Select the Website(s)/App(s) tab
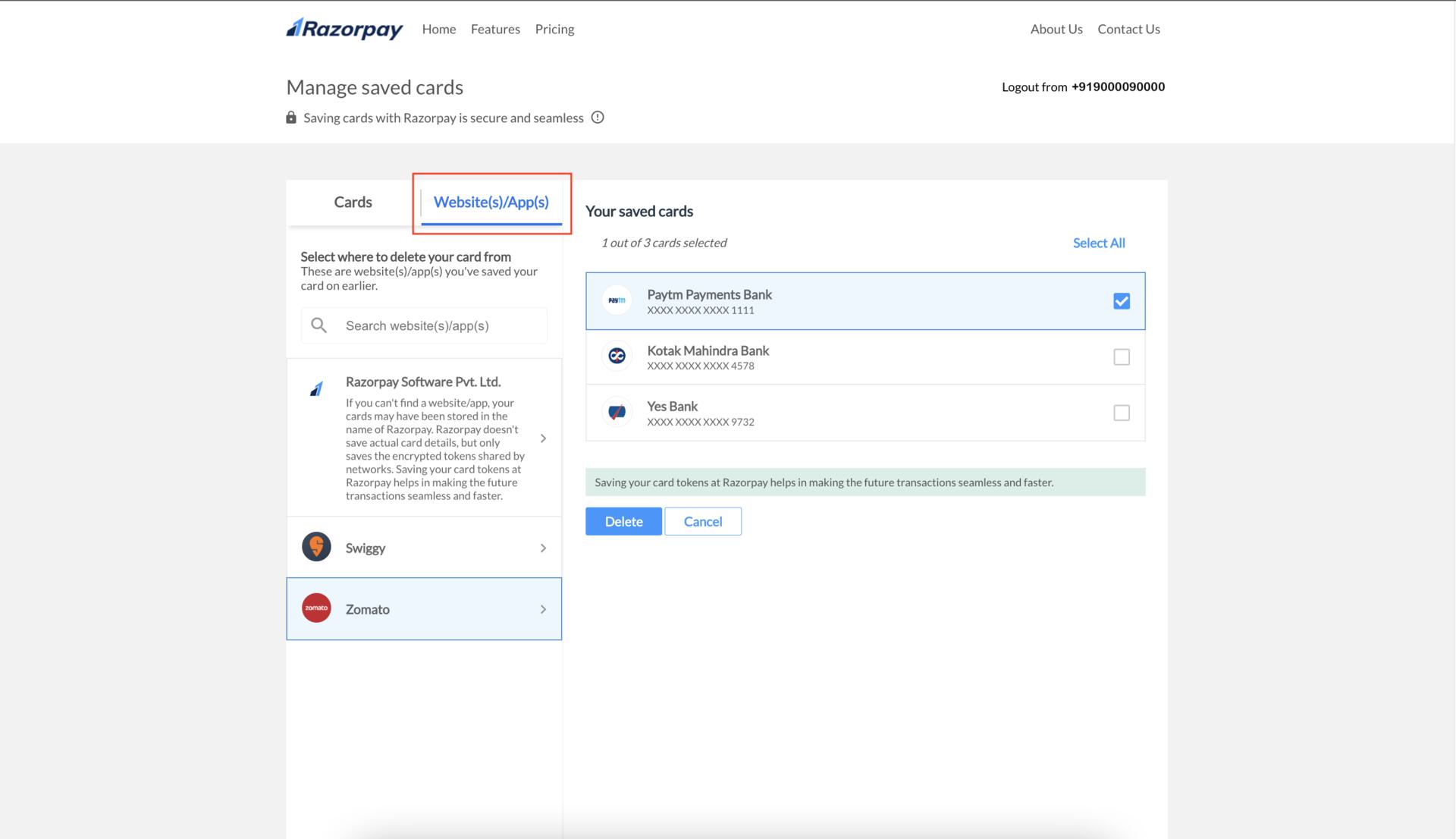 tap(491, 202)
